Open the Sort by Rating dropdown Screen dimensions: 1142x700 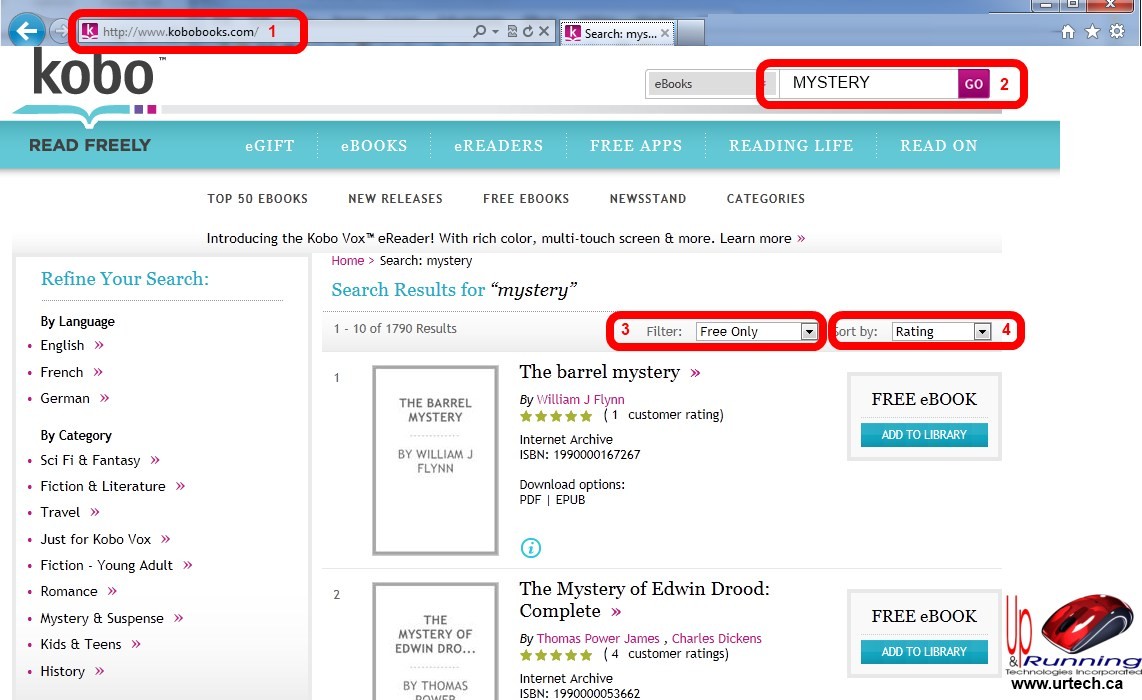click(x=941, y=332)
